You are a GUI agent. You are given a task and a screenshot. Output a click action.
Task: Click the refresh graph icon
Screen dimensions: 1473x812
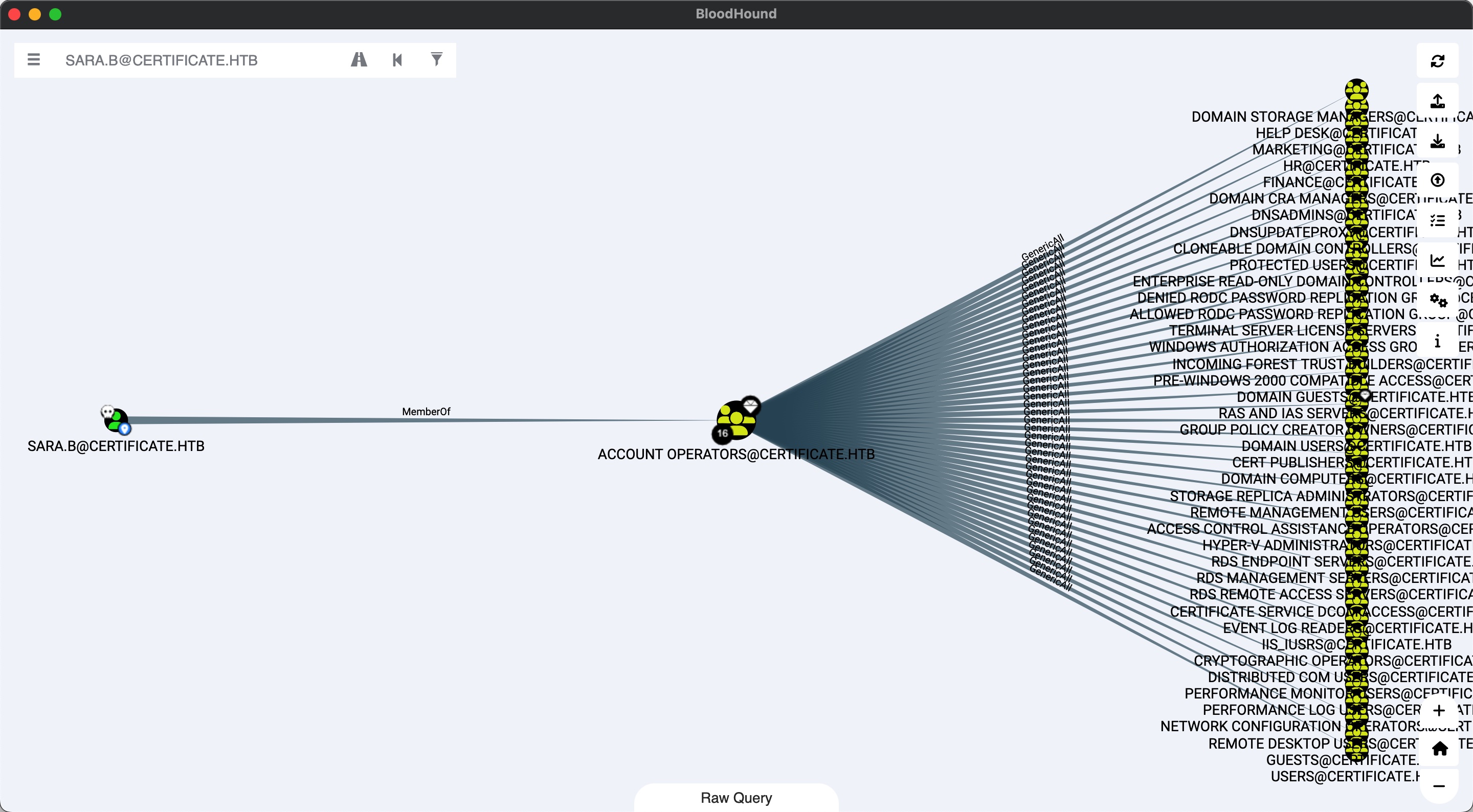pyautogui.click(x=1438, y=61)
